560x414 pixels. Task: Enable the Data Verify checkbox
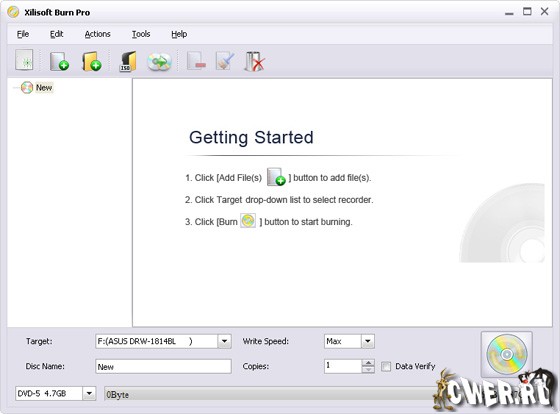click(386, 366)
